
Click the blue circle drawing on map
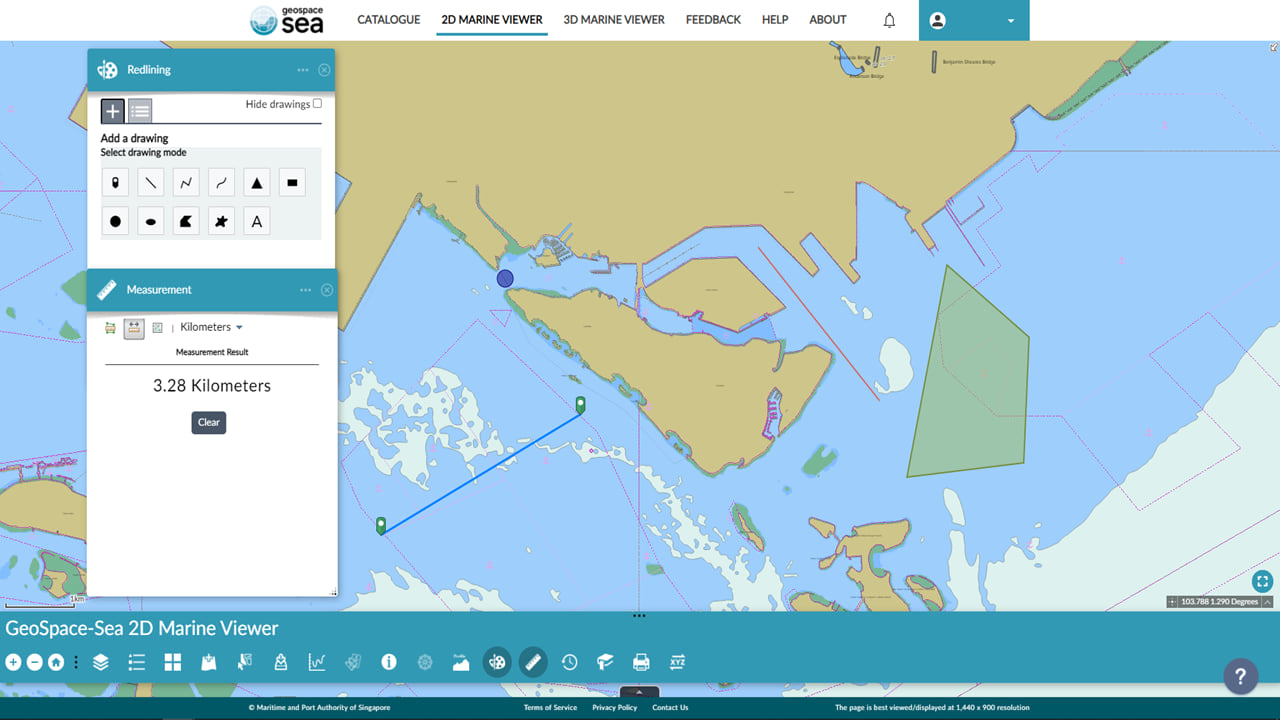[505, 278]
